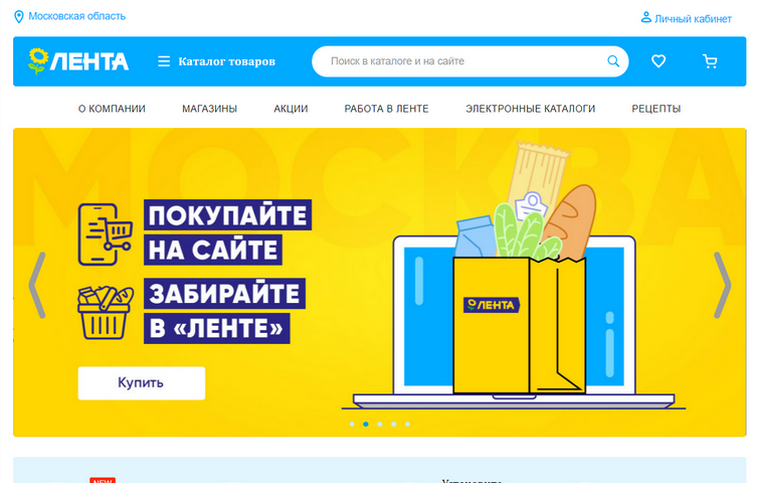Click the hamburger icon beside Каталог товаров

164,62
